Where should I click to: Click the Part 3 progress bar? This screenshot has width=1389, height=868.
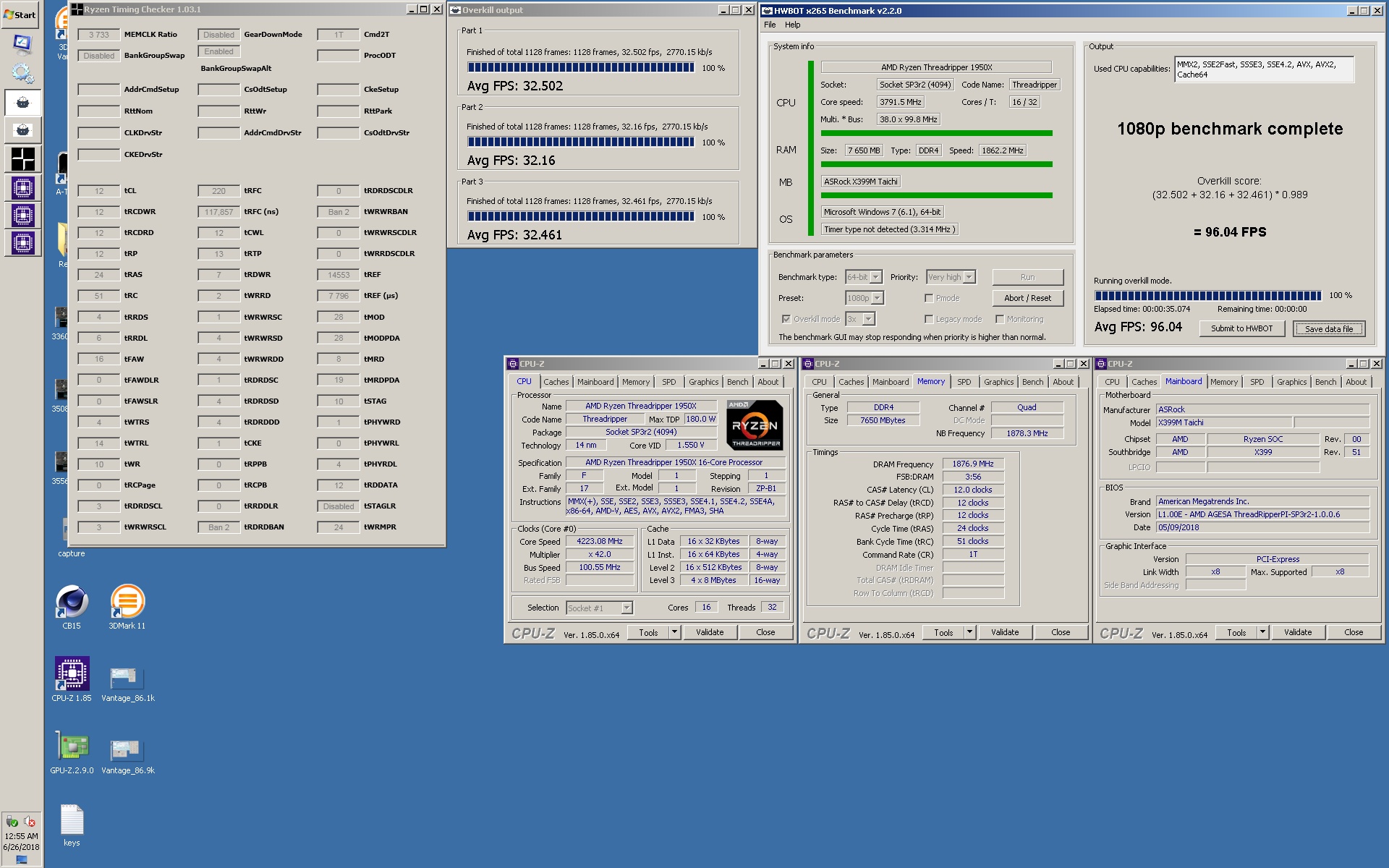(x=581, y=217)
